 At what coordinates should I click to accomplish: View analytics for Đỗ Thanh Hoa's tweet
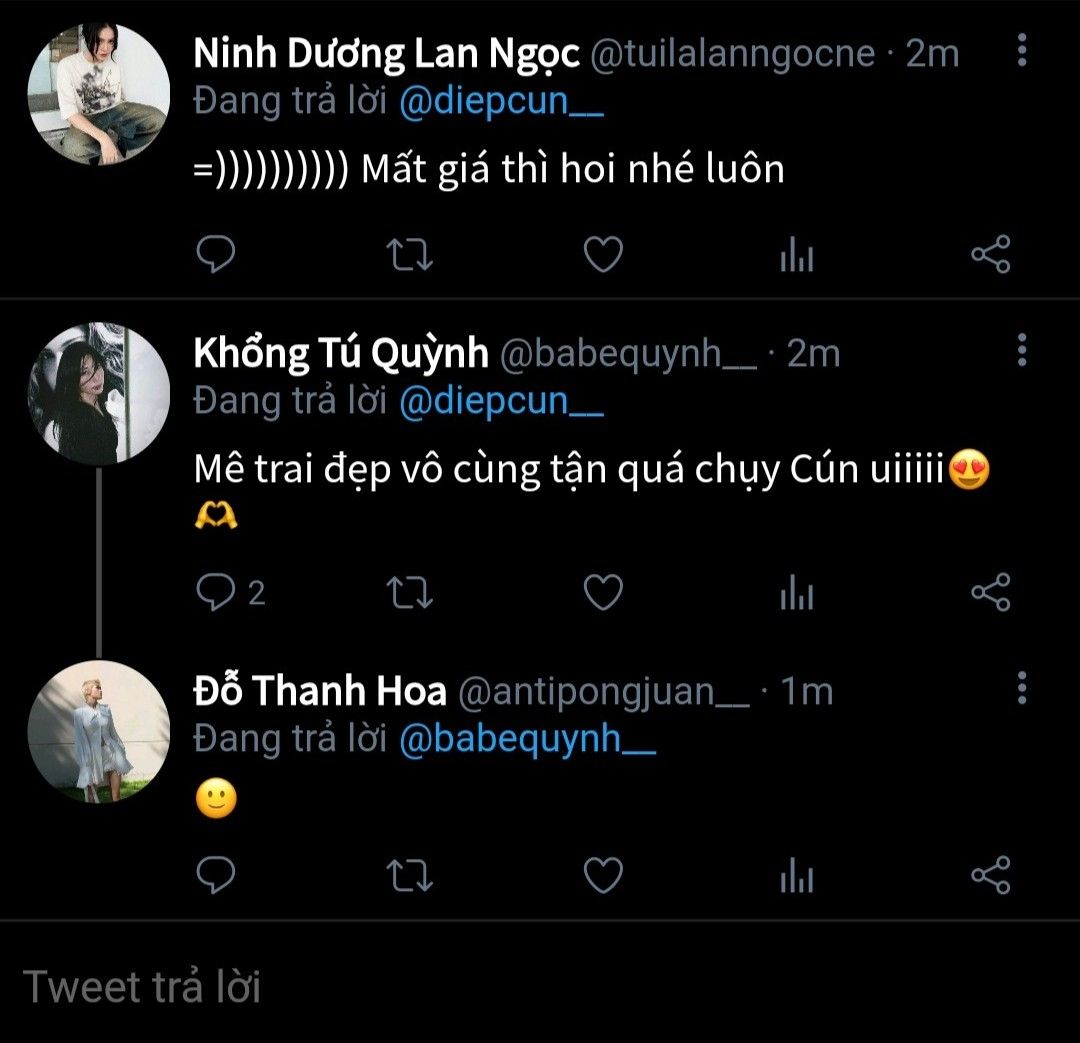pos(796,875)
